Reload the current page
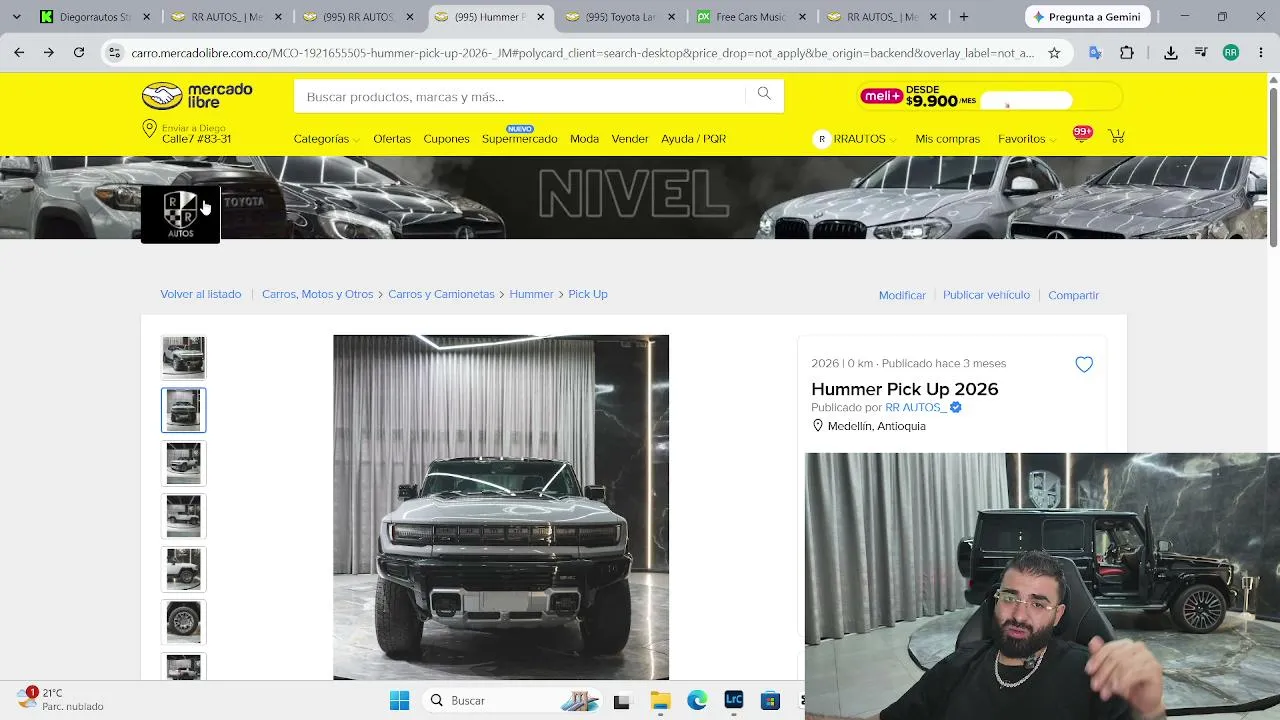Screen dimensions: 1280x720 (79, 53)
